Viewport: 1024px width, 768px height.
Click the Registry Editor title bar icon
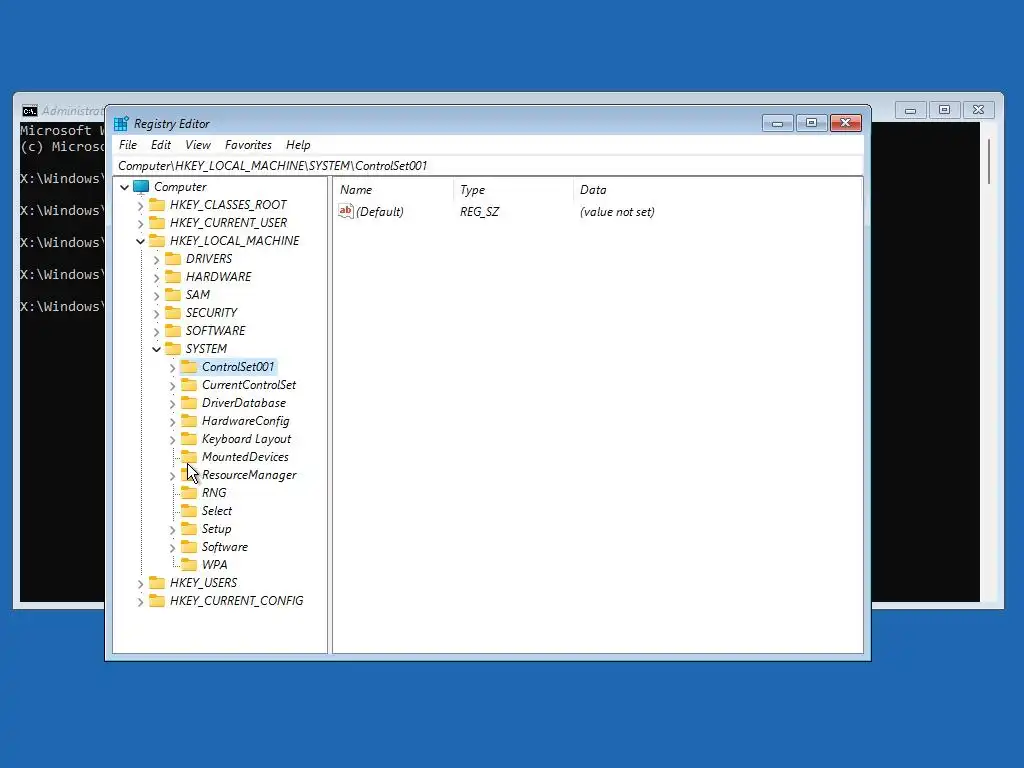(121, 123)
